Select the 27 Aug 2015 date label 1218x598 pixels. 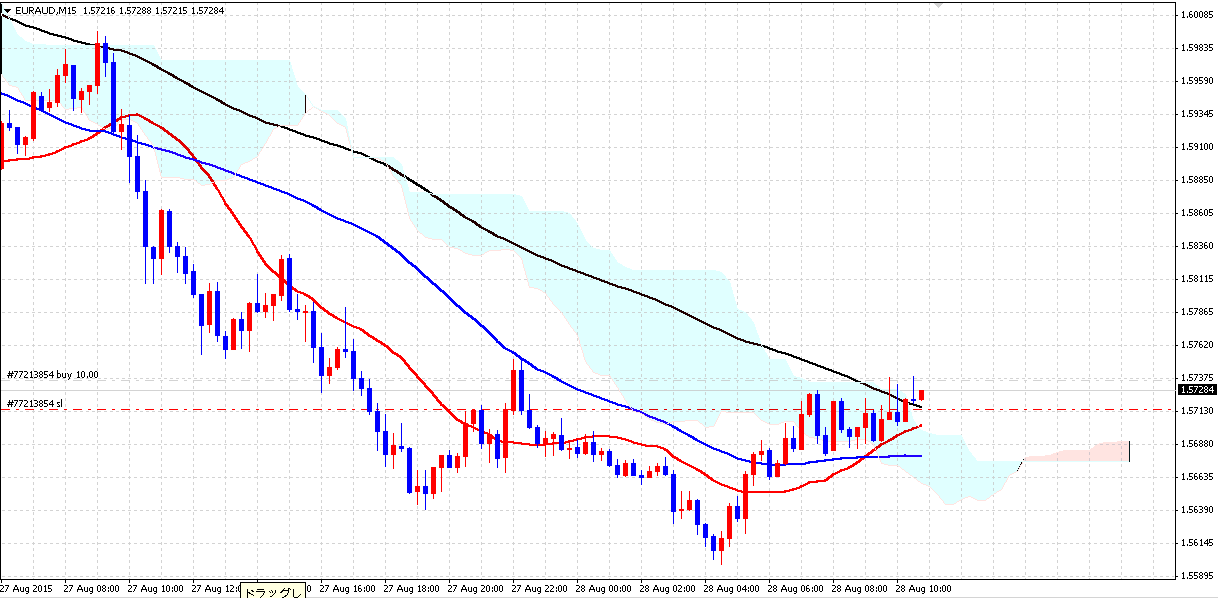click(x=28, y=589)
